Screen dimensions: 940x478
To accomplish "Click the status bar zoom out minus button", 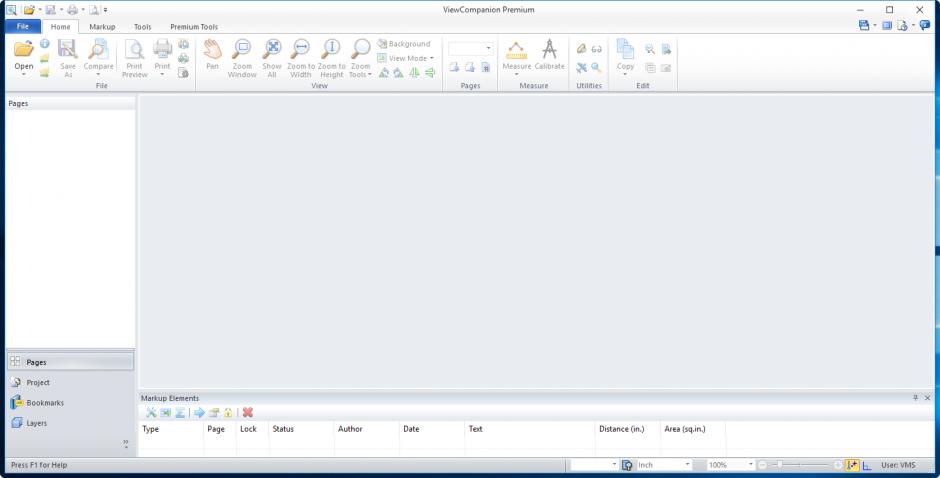I will coord(763,465).
